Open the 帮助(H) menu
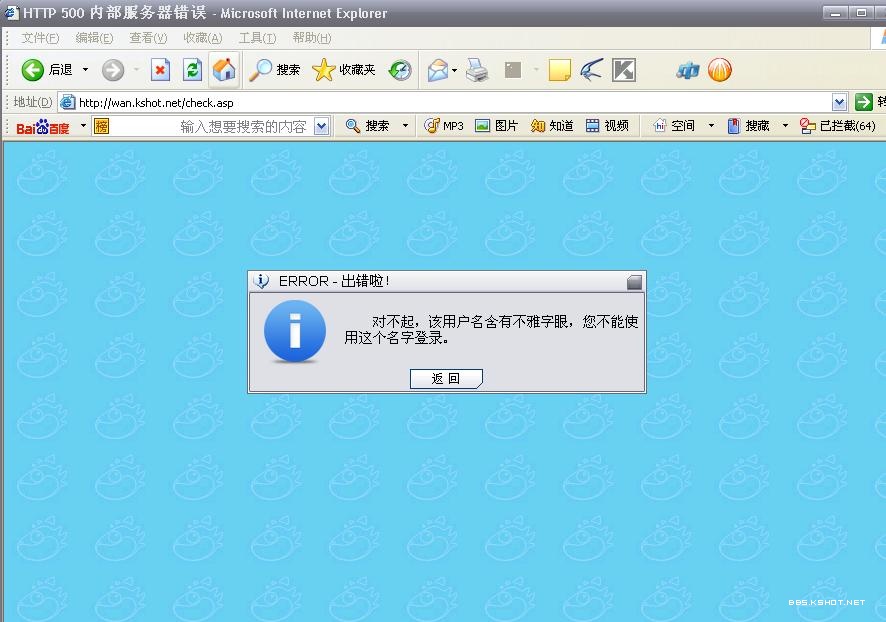The width and height of the screenshot is (886, 622). [x=312, y=38]
